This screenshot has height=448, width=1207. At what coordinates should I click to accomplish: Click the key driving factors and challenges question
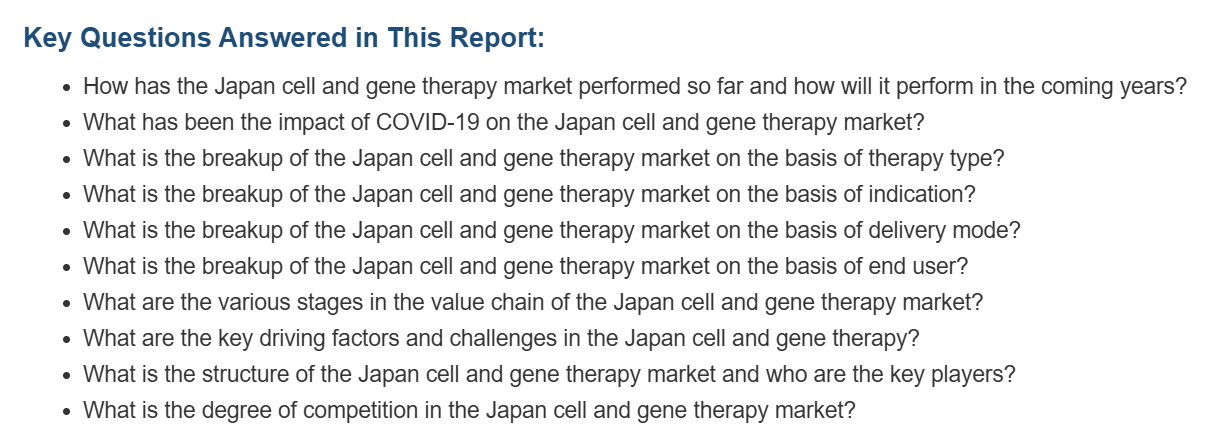501,338
